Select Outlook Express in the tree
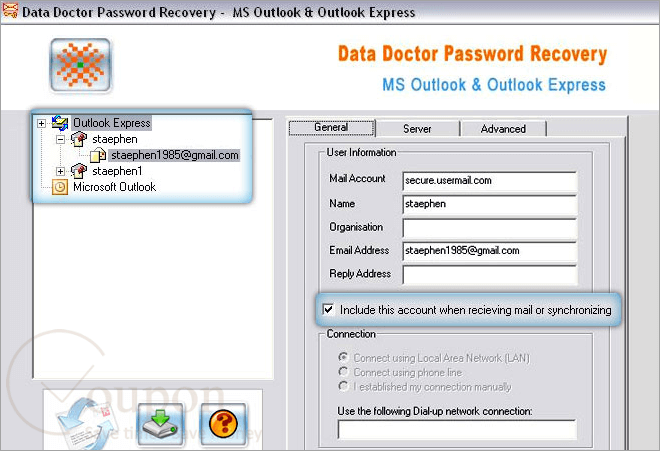Screen dimensions: 660x451 tap(112, 123)
